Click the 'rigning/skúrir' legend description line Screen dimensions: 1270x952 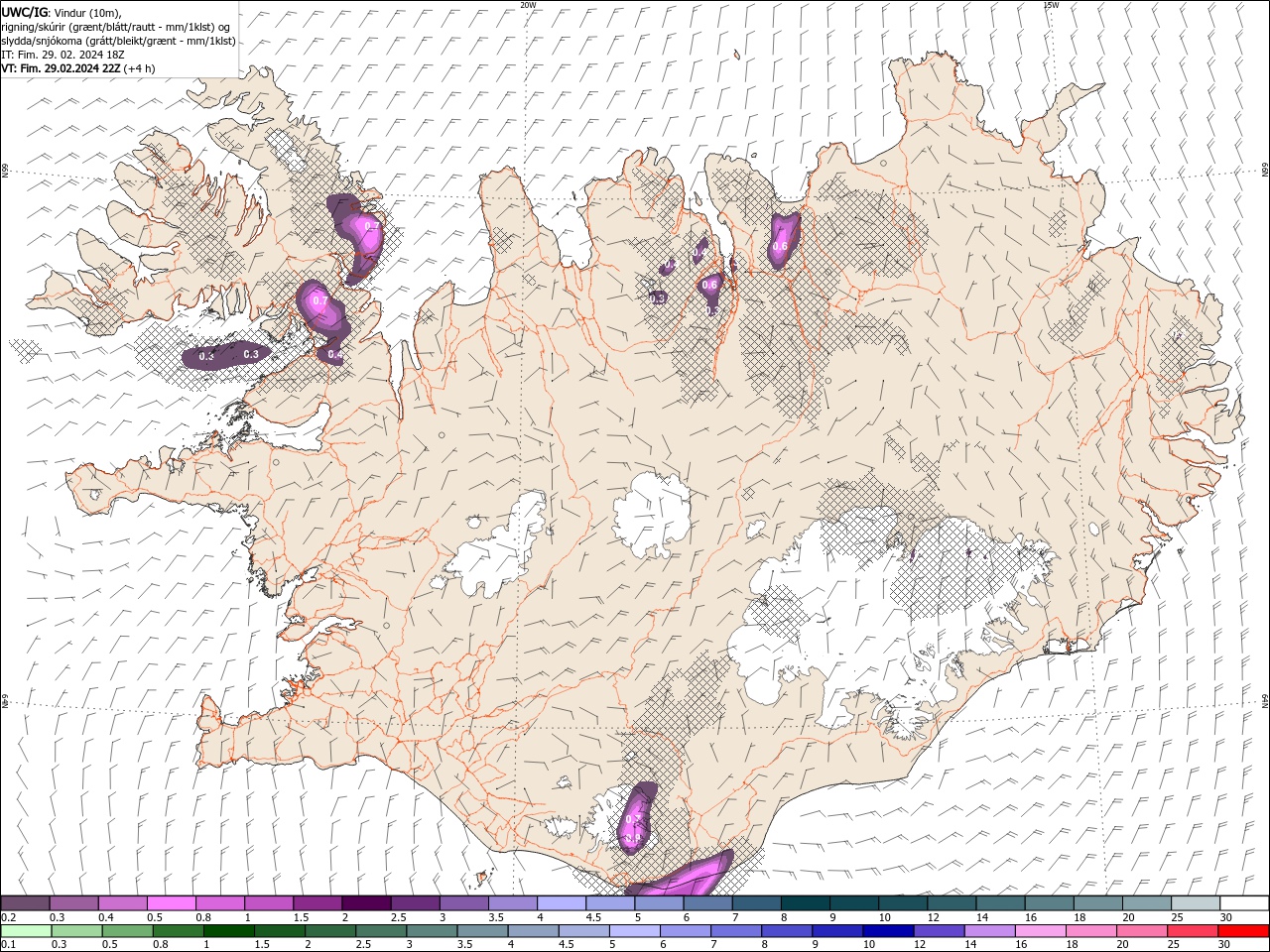(x=117, y=27)
